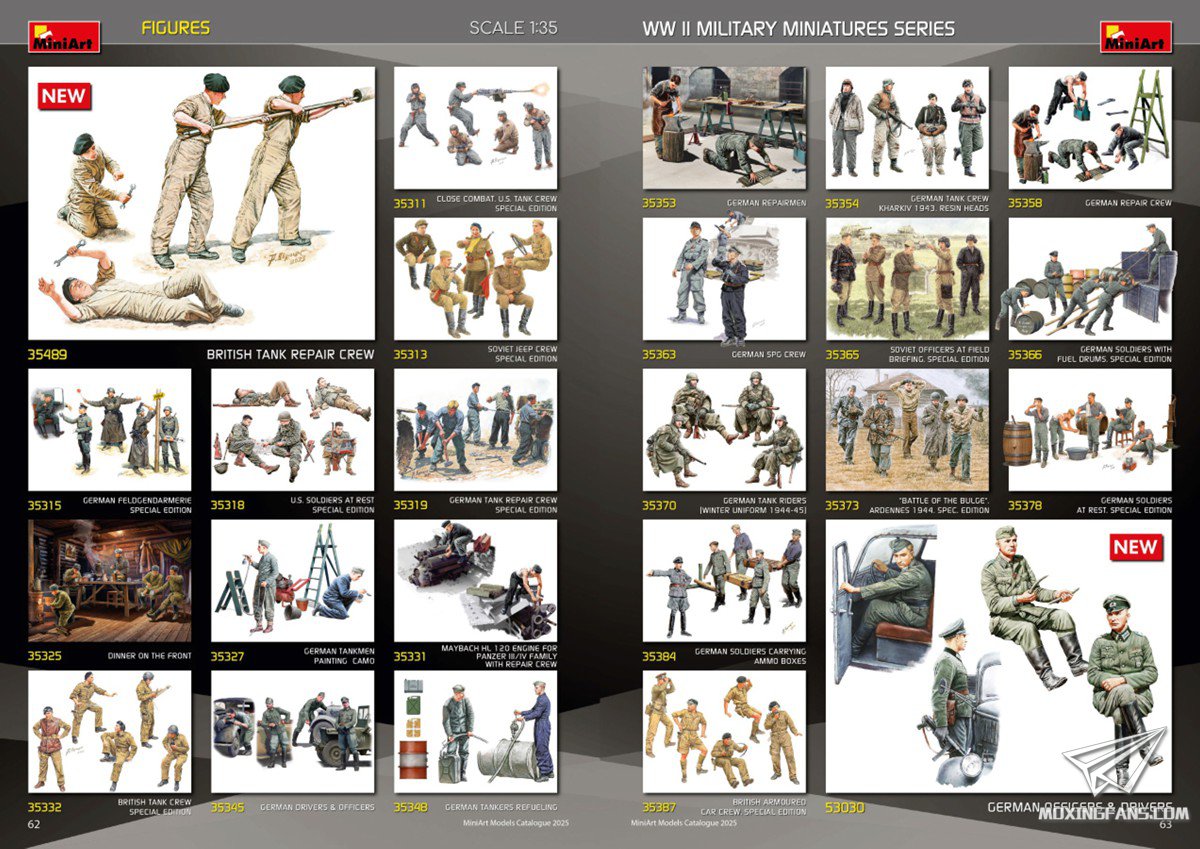Click product number 35373
1200x849 pixels.
(x=843, y=505)
